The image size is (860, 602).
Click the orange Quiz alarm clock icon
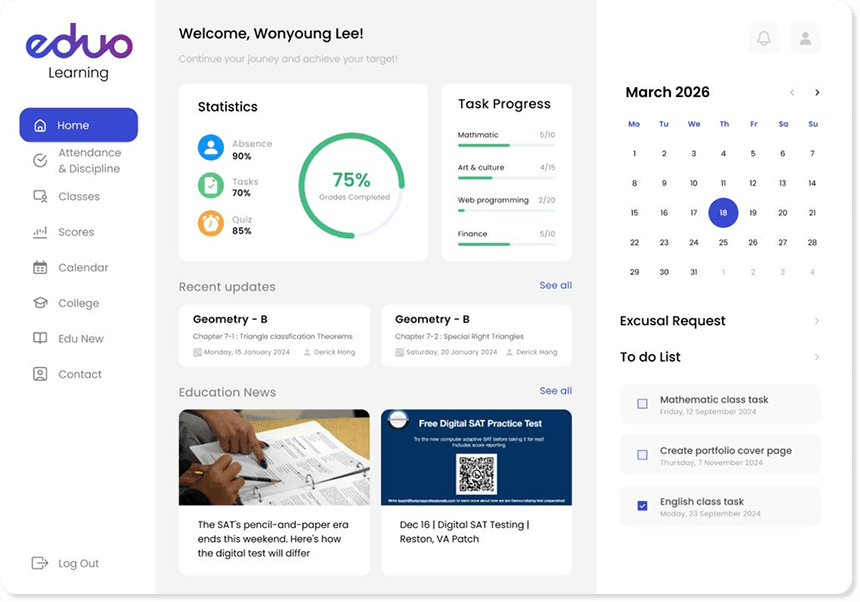[211, 223]
